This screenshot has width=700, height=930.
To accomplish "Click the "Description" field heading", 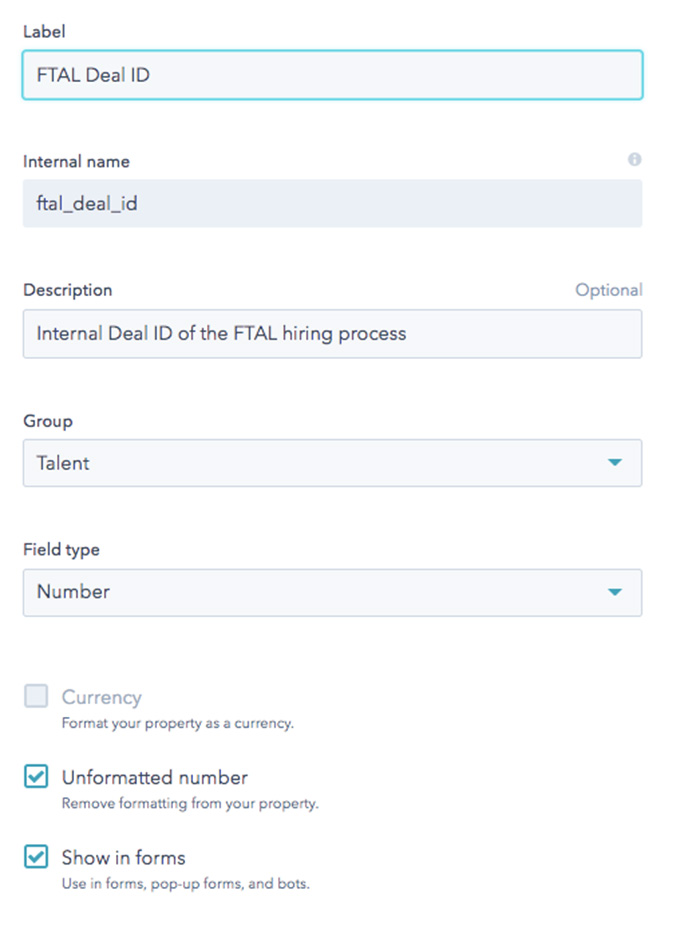I will [x=68, y=290].
